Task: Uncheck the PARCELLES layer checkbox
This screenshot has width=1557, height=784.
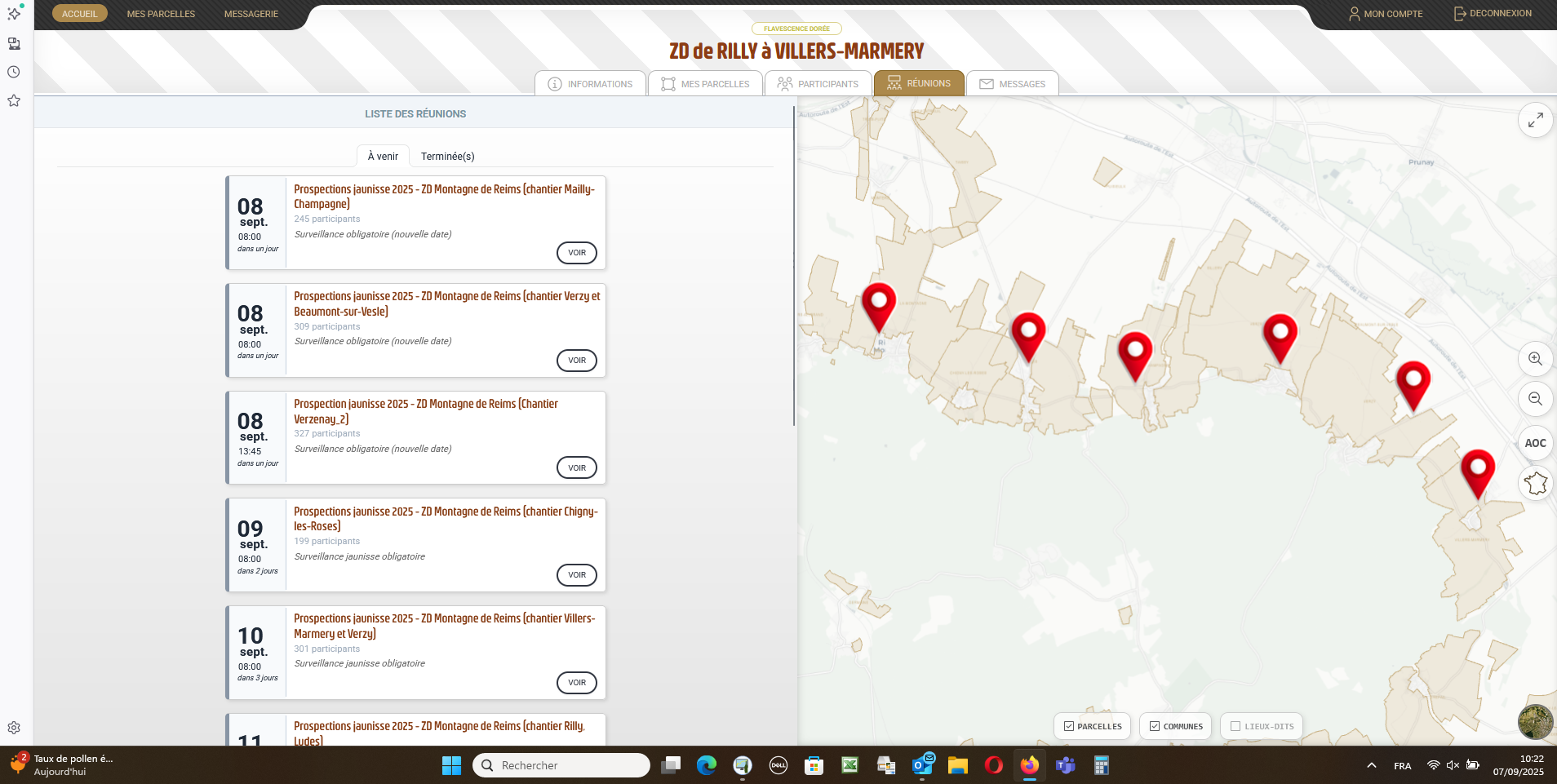Action: click(x=1069, y=726)
